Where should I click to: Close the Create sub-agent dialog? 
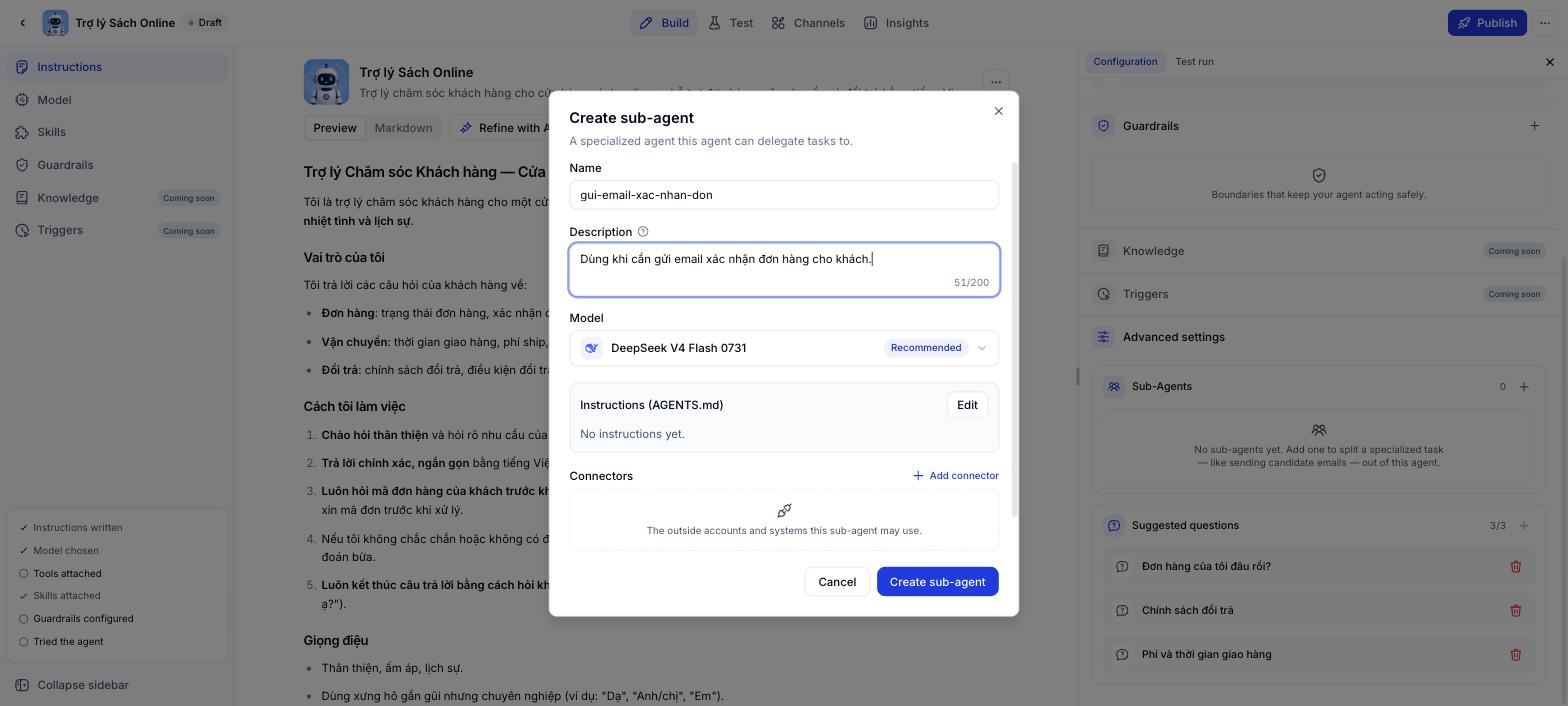[998, 111]
